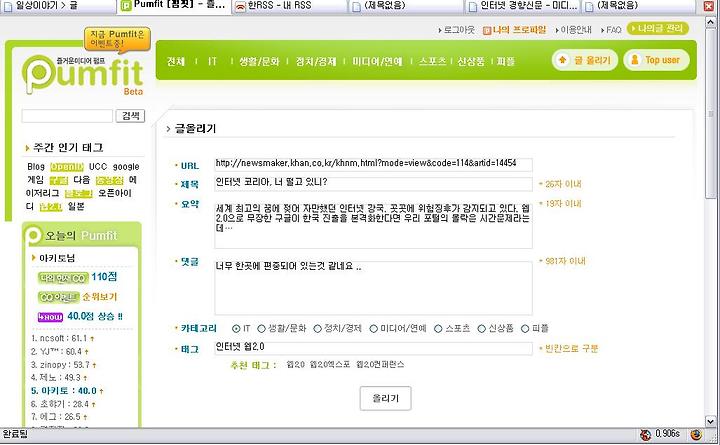Select the 생활/문화 category radio button
The height and width of the screenshot is (445, 720).
[x=261, y=328]
